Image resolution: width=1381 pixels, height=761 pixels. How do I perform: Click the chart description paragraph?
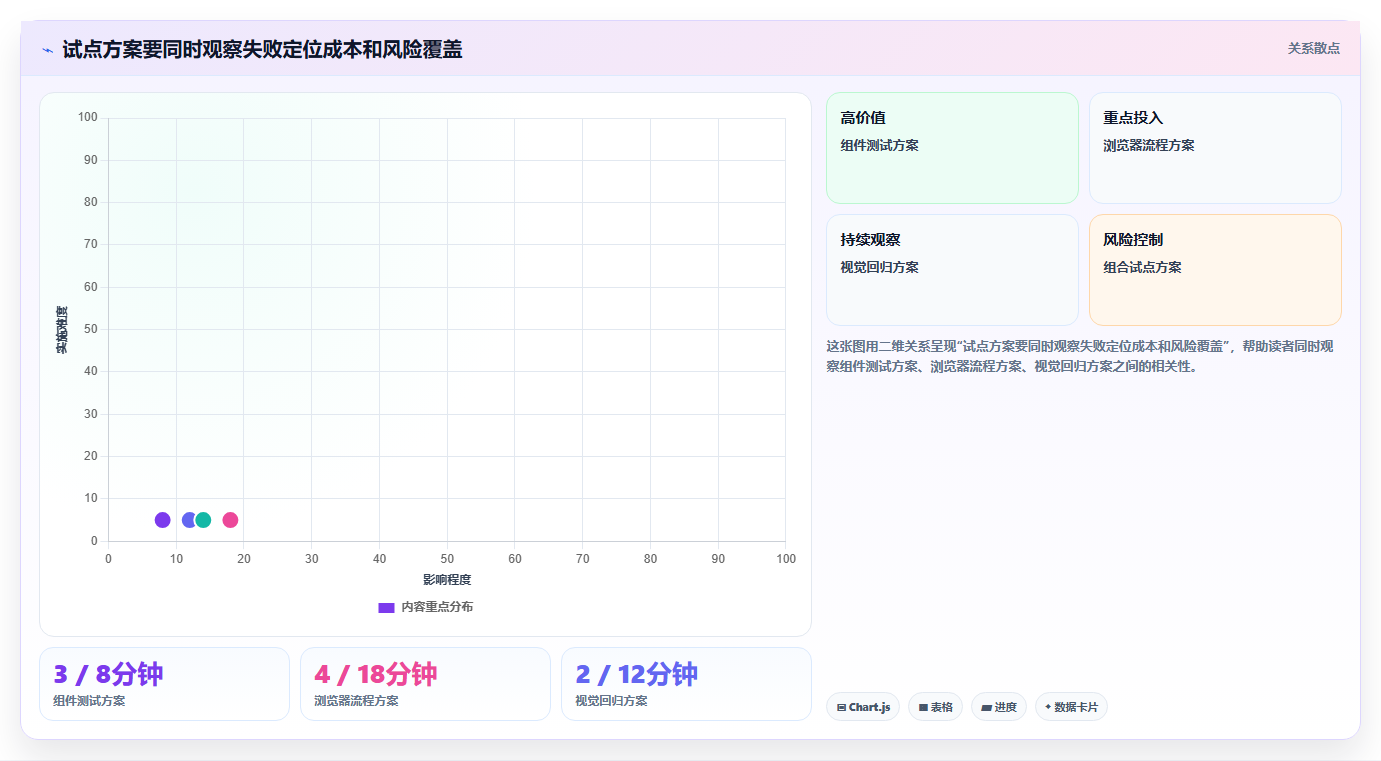coord(1083,356)
